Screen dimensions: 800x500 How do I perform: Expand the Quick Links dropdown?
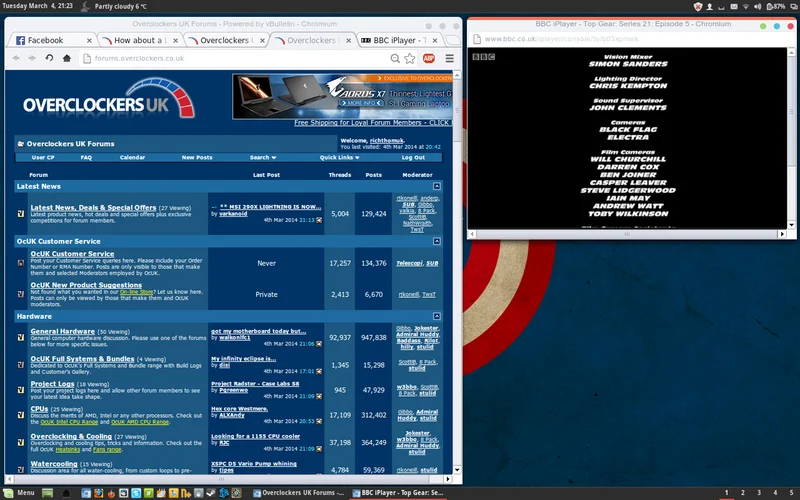pos(339,158)
